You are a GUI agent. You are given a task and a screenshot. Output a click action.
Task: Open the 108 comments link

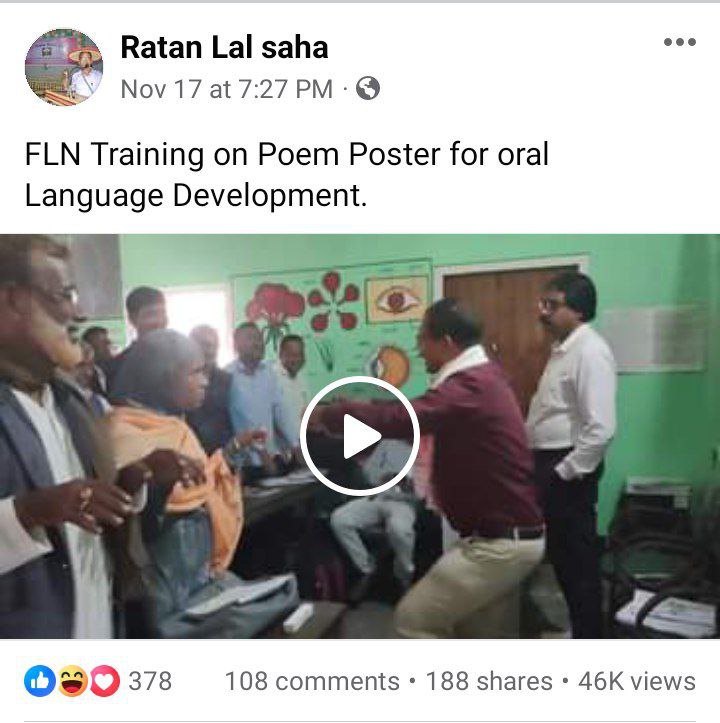(312, 681)
